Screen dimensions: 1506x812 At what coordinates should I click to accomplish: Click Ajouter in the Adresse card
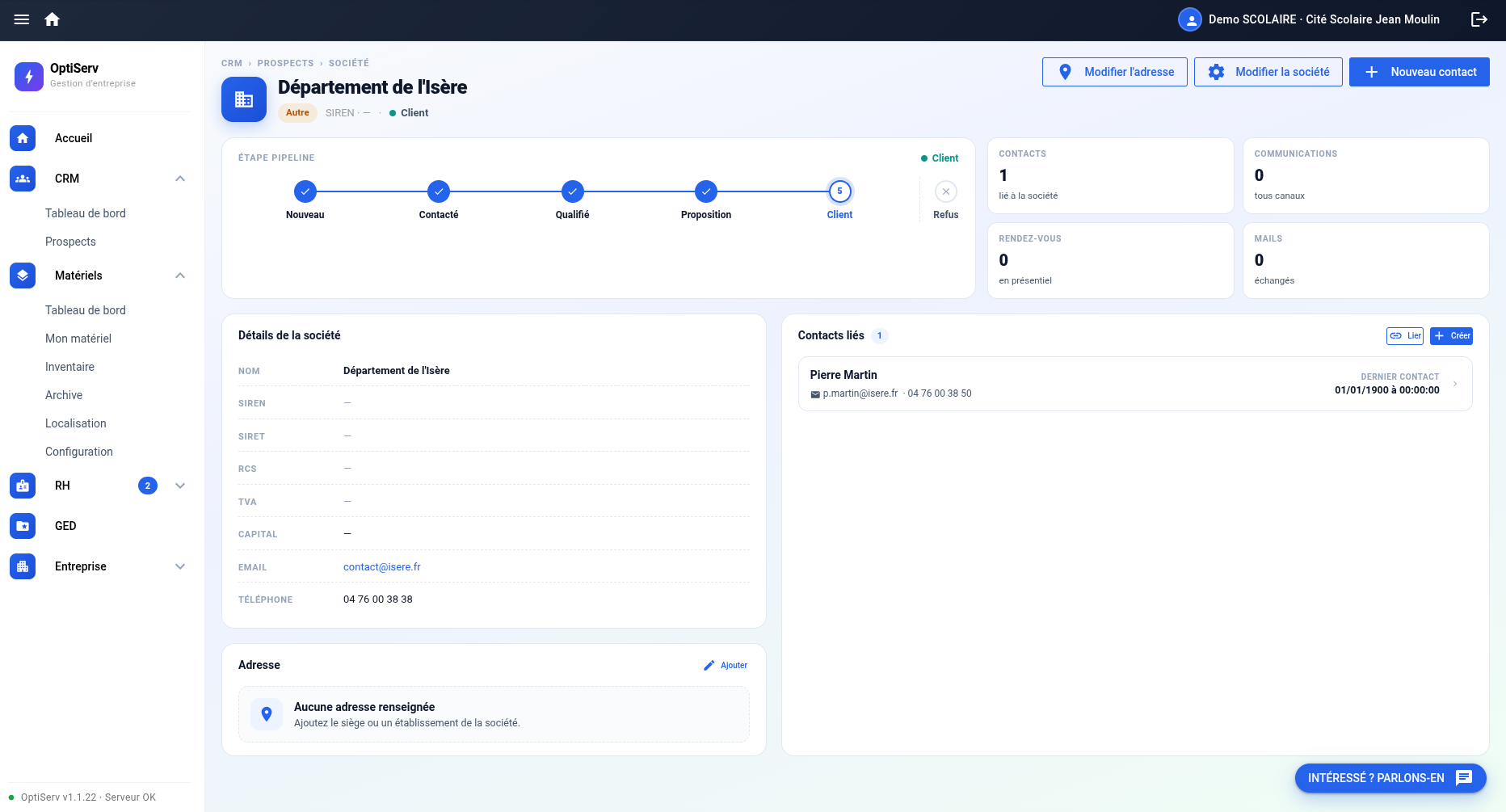pyautogui.click(x=726, y=666)
